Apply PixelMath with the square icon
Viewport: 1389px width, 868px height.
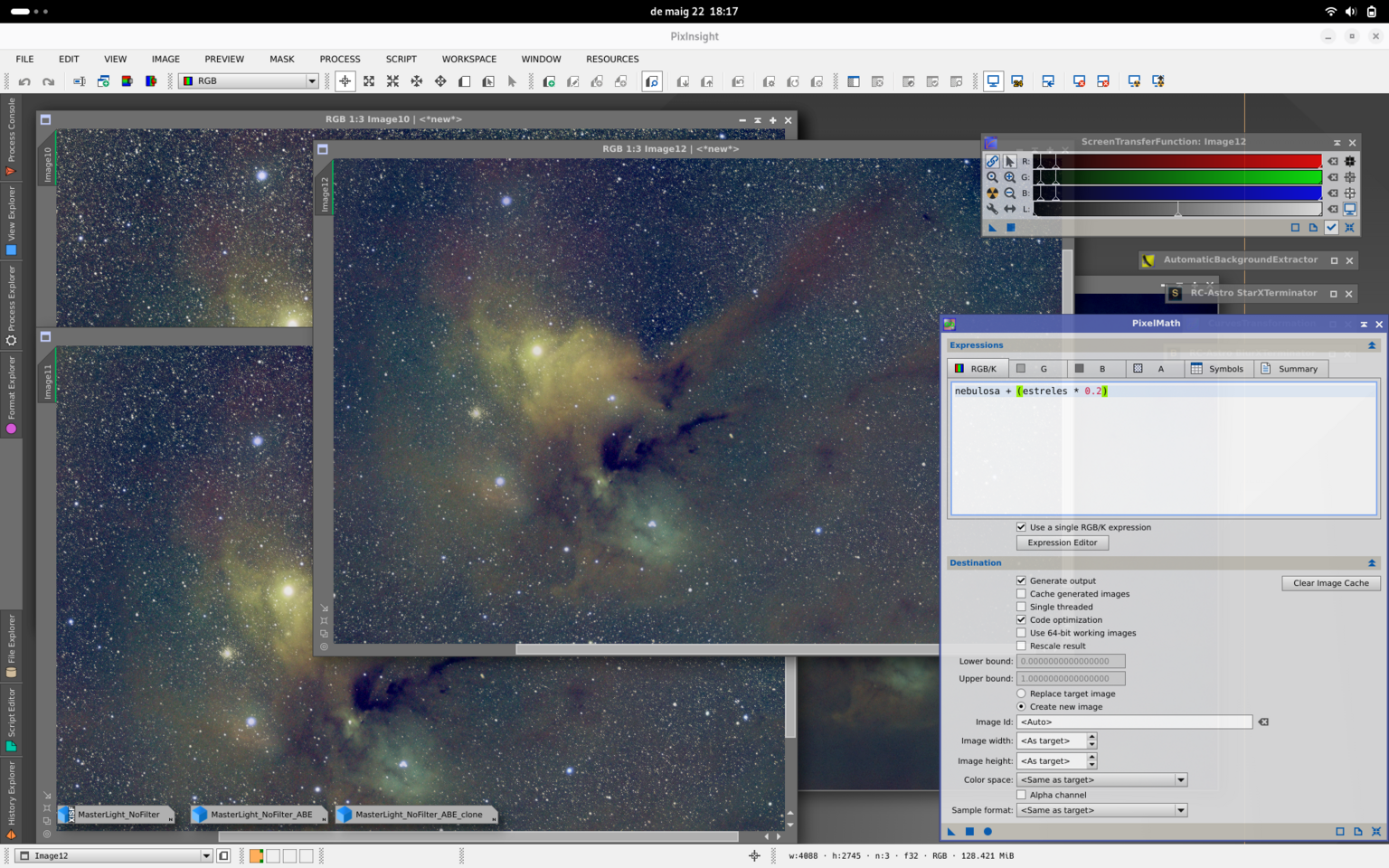969,831
